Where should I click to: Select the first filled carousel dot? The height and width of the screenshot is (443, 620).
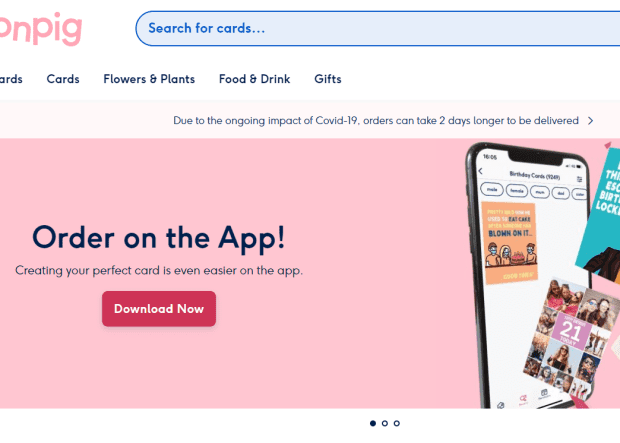[373, 423]
